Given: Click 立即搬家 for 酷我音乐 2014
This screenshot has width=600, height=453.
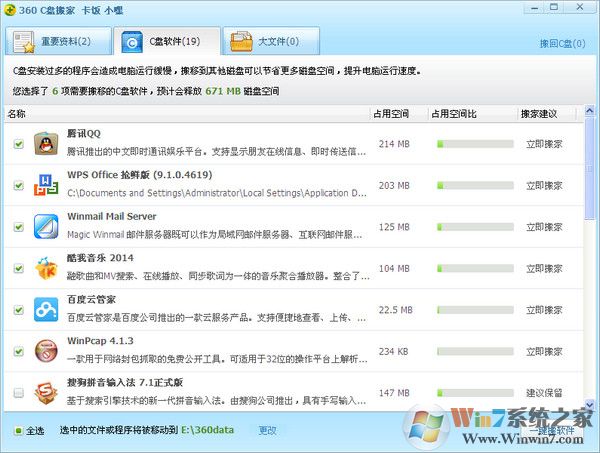Looking at the screenshot, I should pos(544,269).
